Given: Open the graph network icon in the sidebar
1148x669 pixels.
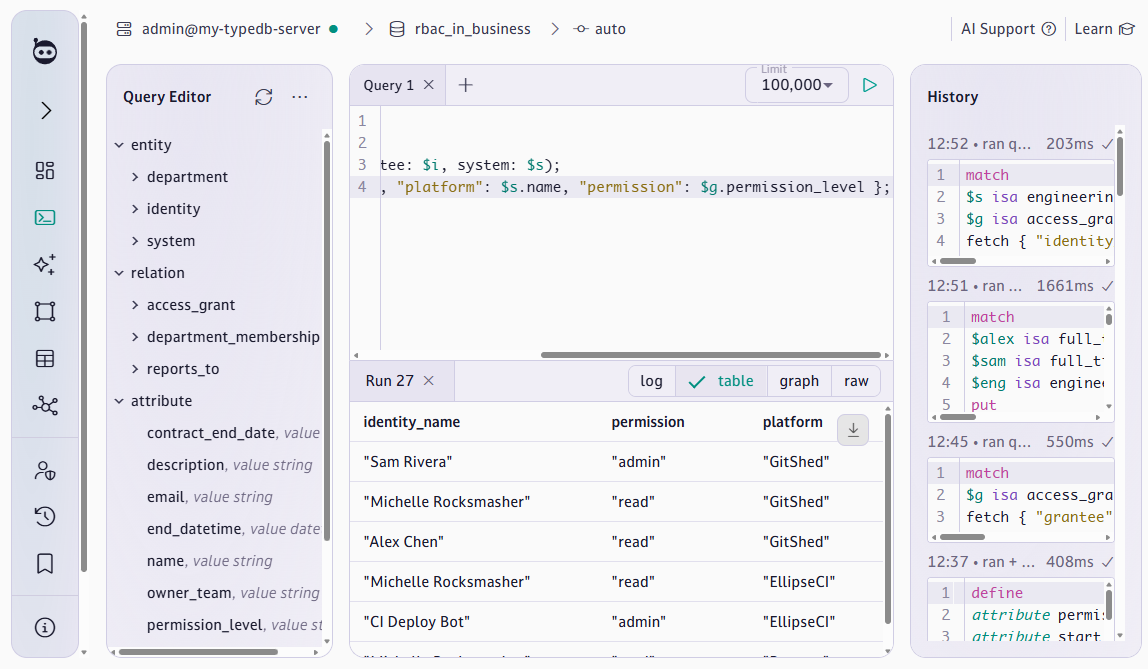Looking at the screenshot, I should 45,405.
